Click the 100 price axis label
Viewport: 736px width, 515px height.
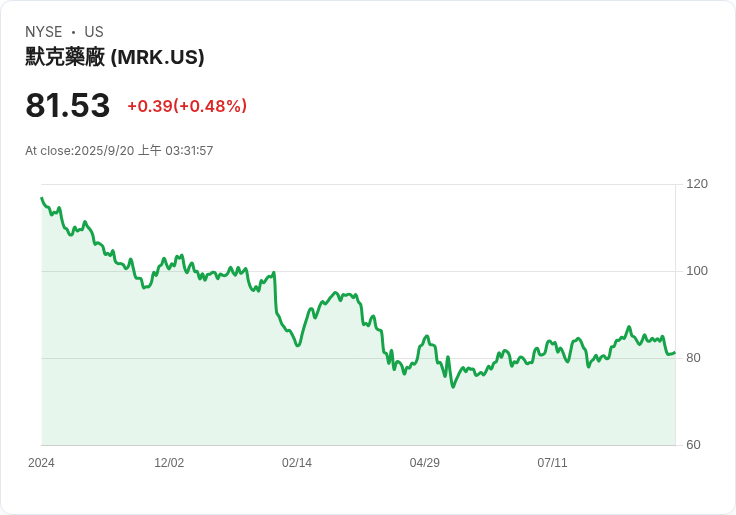point(697,271)
